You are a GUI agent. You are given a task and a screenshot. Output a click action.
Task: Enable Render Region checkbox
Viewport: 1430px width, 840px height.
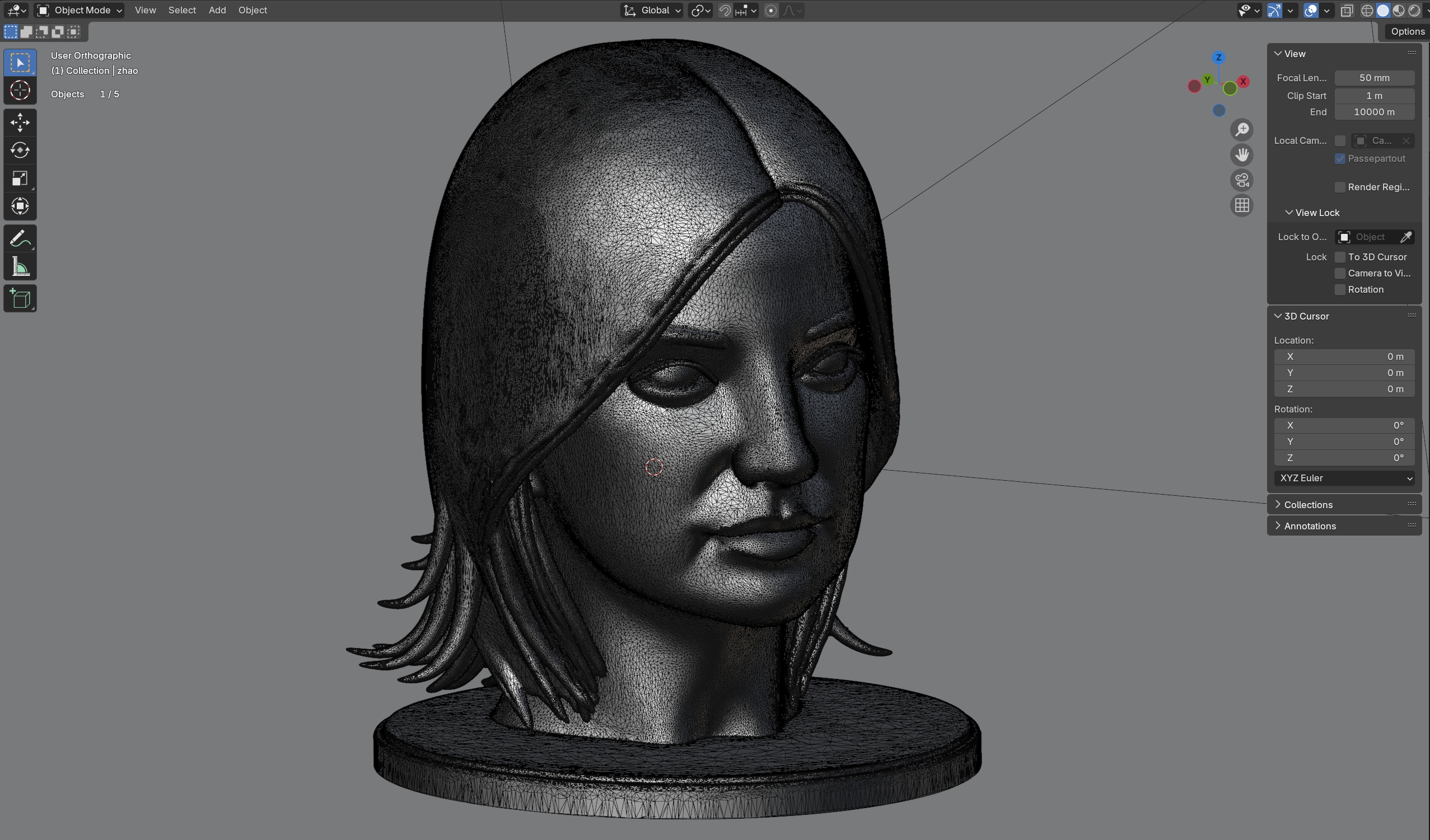click(x=1340, y=187)
